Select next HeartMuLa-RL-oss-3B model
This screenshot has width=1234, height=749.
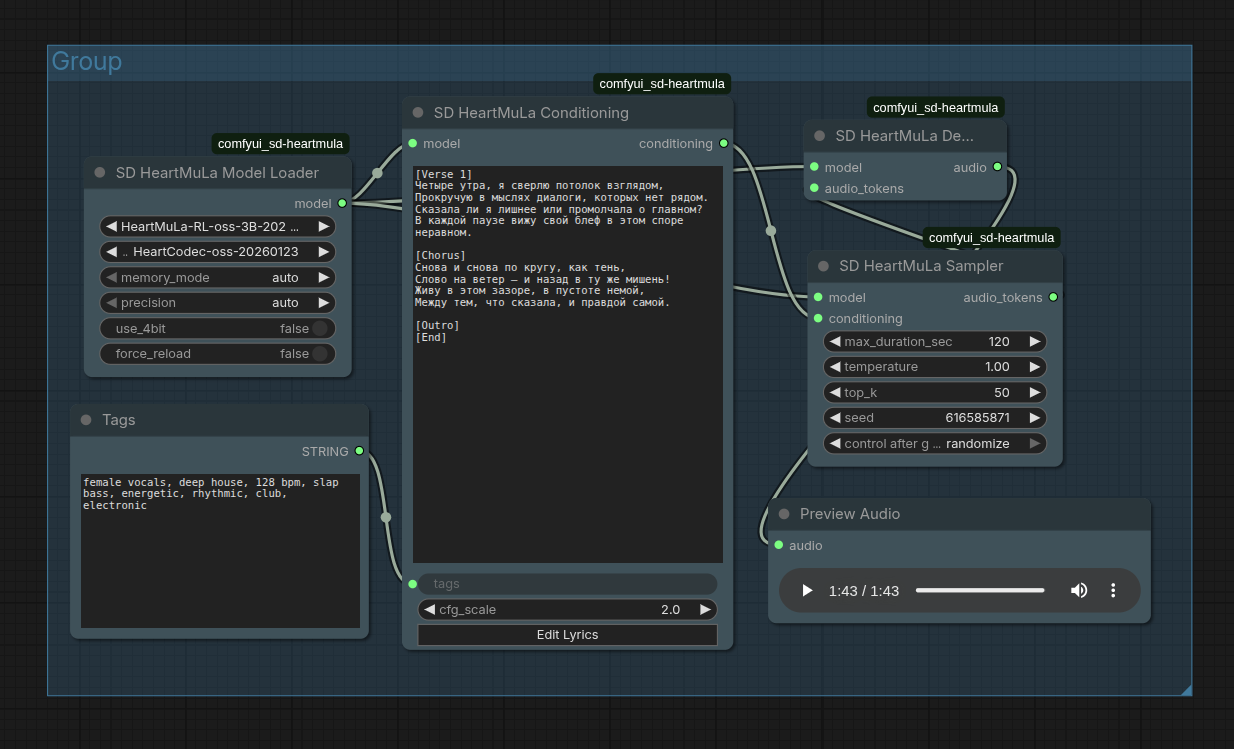point(324,227)
